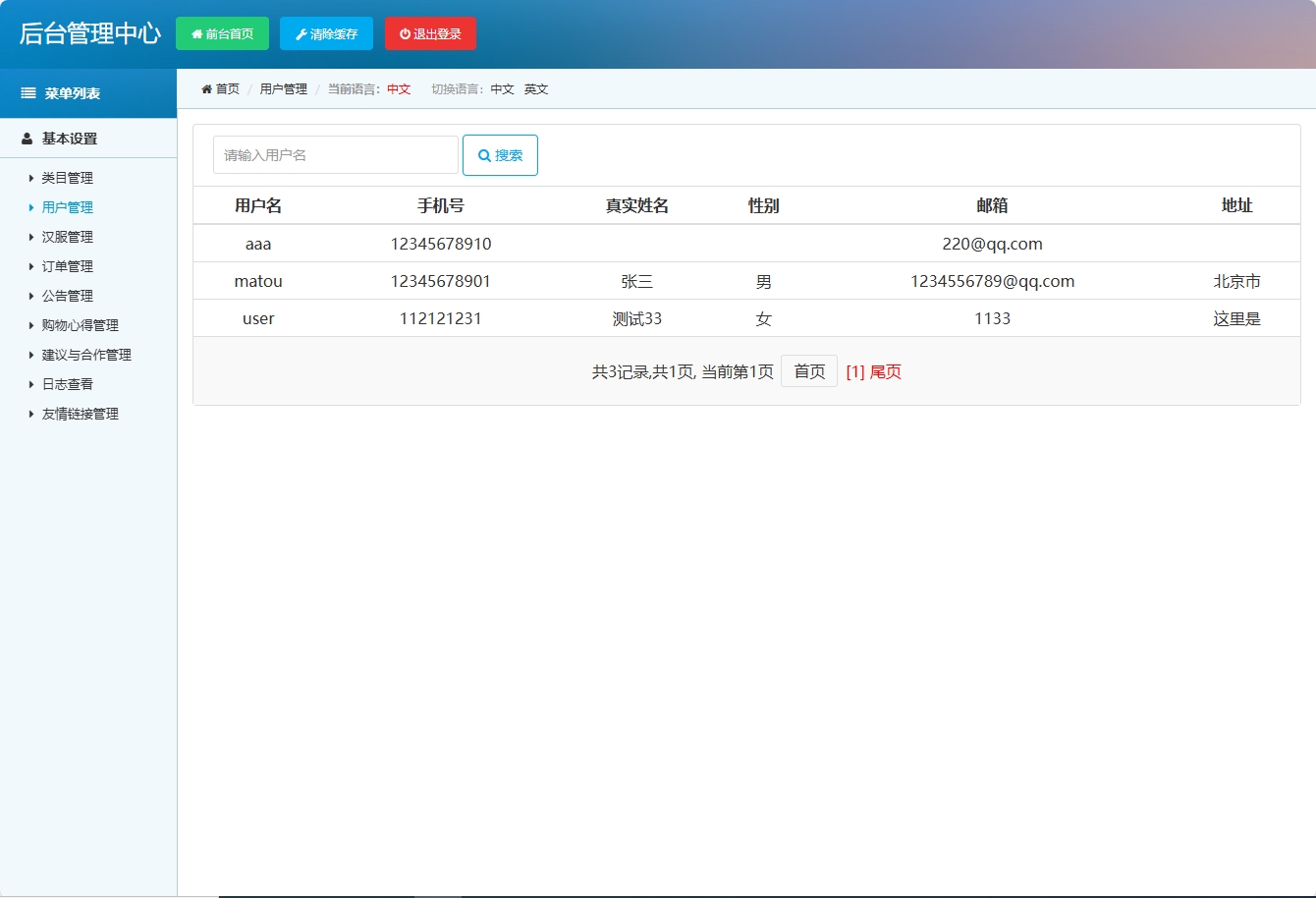Click the home icon in the breadcrumb
This screenshot has height=898, width=1316.
[x=206, y=88]
